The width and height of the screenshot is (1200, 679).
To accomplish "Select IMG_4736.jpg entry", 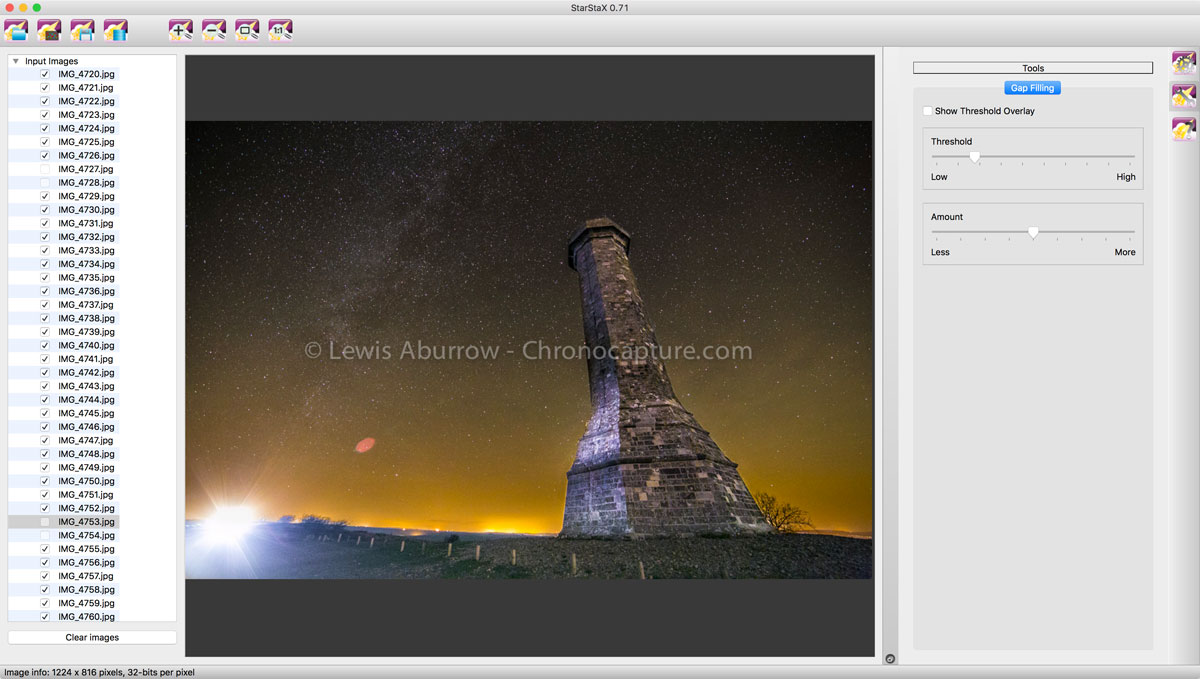I will pyautogui.click(x=86, y=291).
